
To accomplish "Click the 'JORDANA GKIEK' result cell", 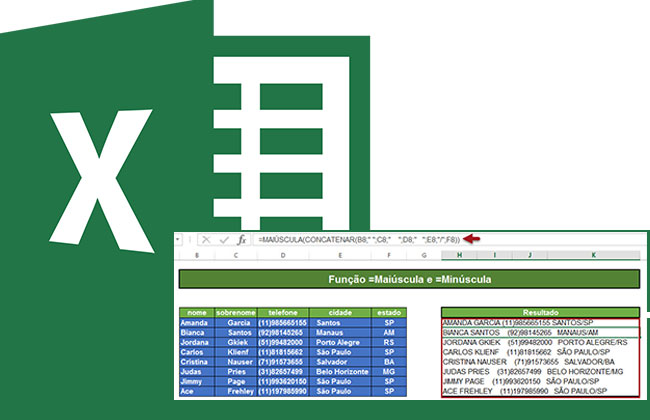I will [541, 342].
